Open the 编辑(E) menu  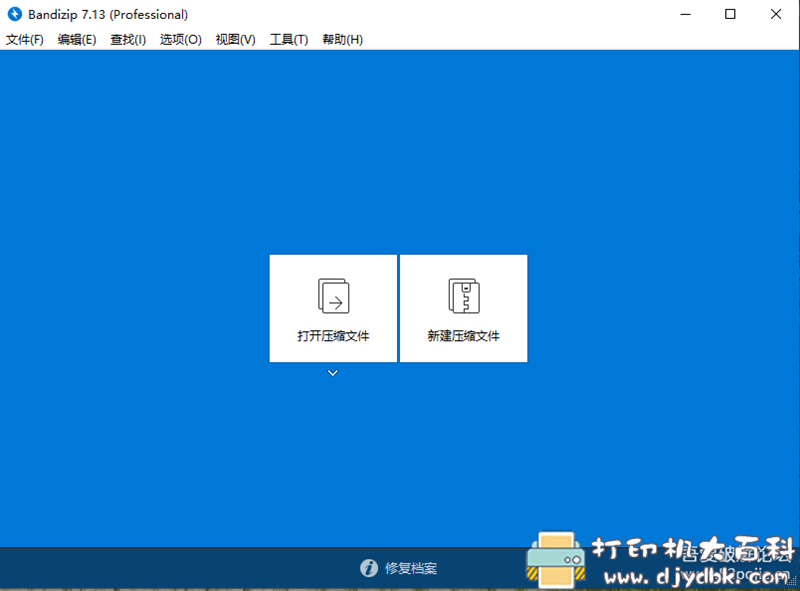[77, 39]
